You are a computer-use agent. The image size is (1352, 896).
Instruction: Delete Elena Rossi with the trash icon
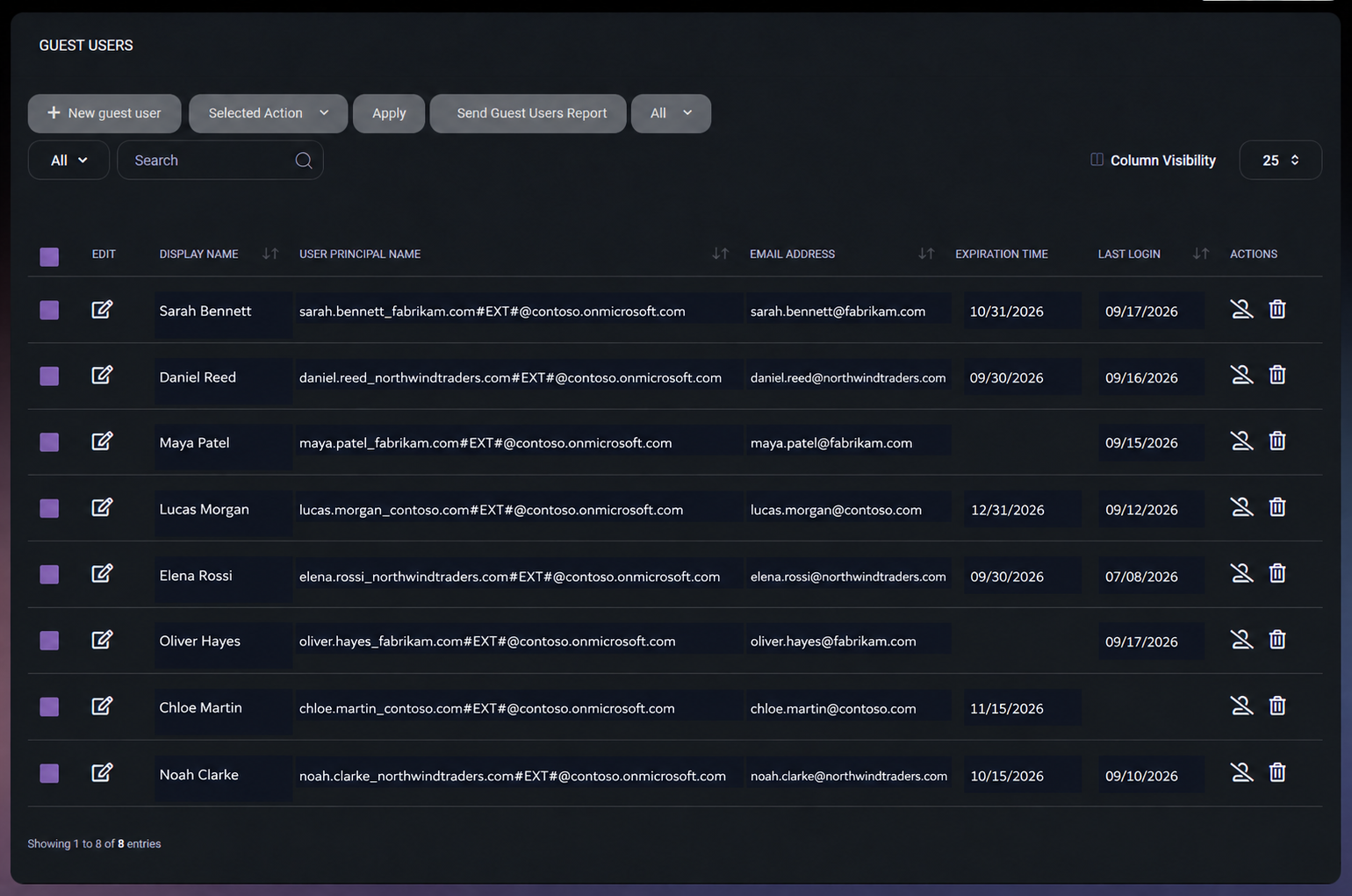[1277, 573]
